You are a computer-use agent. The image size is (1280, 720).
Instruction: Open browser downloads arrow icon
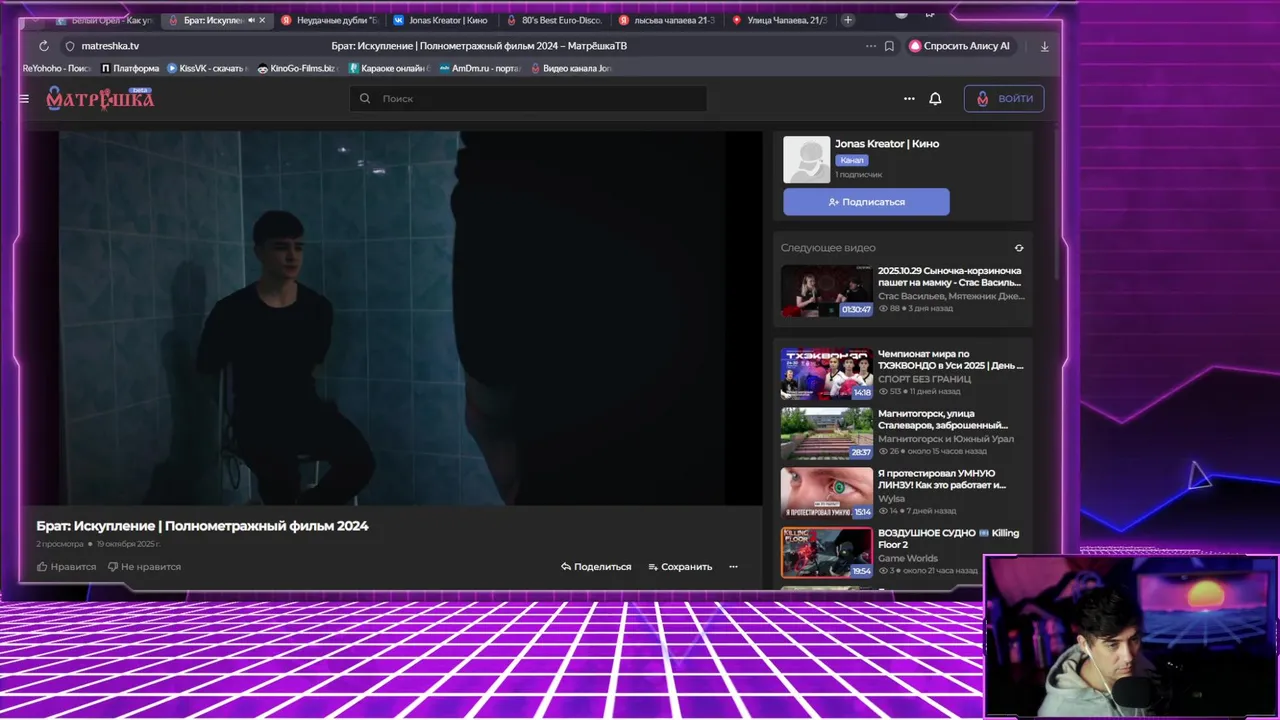click(x=1045, y=46)
